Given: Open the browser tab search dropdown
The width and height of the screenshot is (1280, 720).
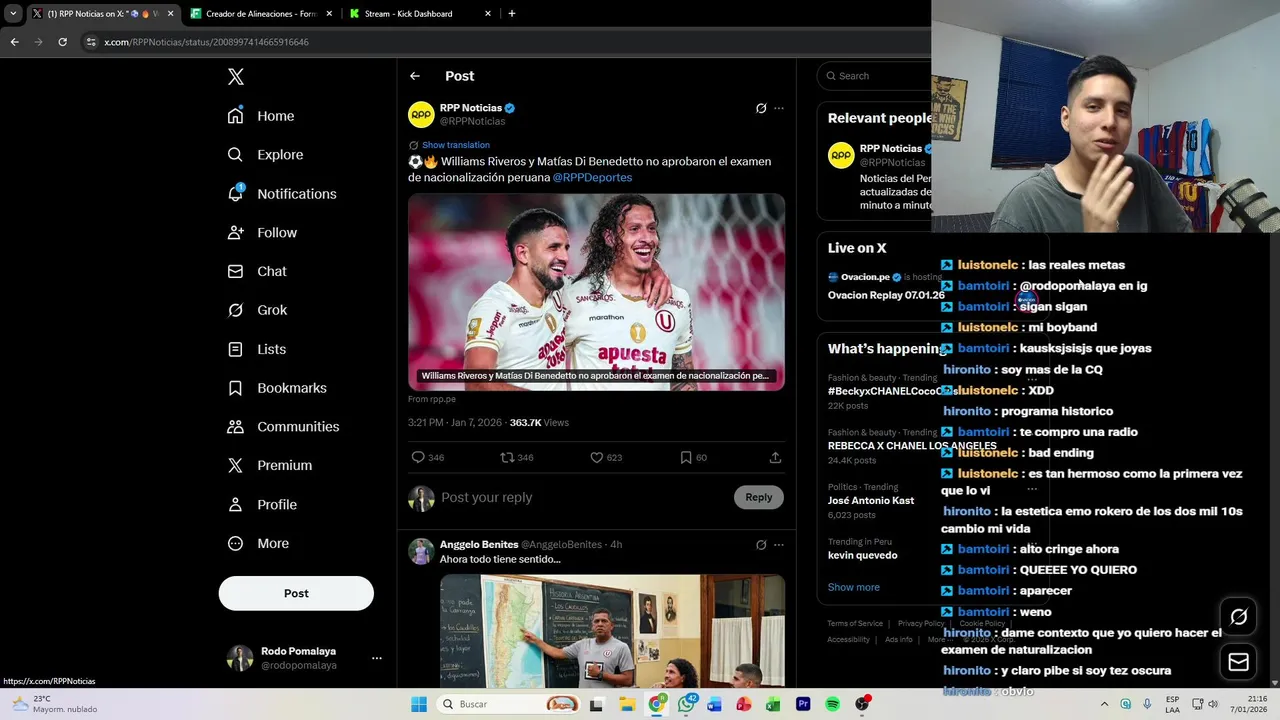Looking at the screenshot, I should (x=13, y=14).
